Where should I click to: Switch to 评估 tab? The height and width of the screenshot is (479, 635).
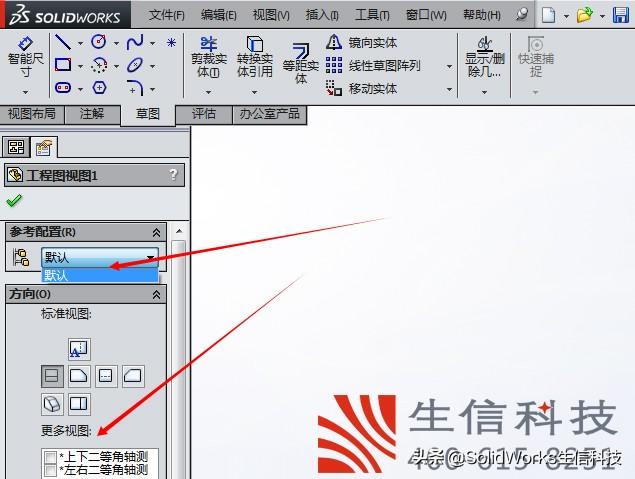click(204, 114)
